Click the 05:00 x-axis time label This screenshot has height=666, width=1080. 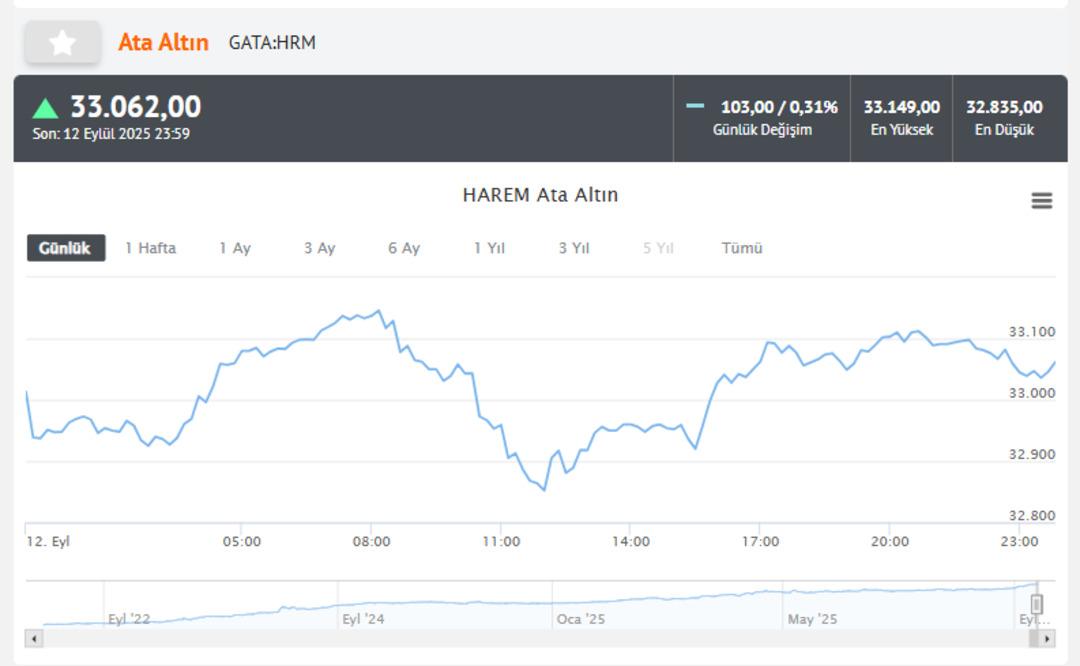pyautogui.click(x=242, y=541)
